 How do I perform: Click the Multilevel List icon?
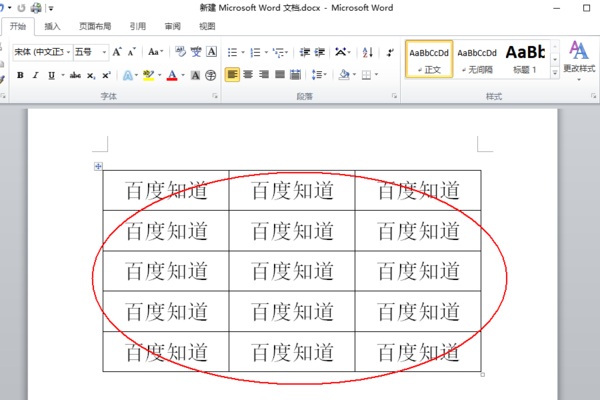pos(278,52)
